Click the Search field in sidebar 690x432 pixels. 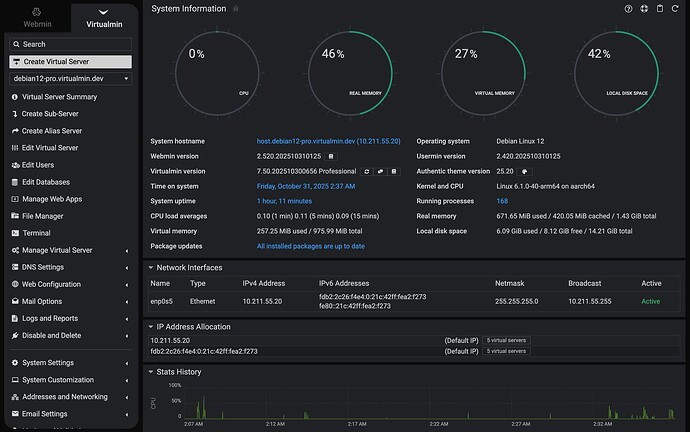click(70, 44)
